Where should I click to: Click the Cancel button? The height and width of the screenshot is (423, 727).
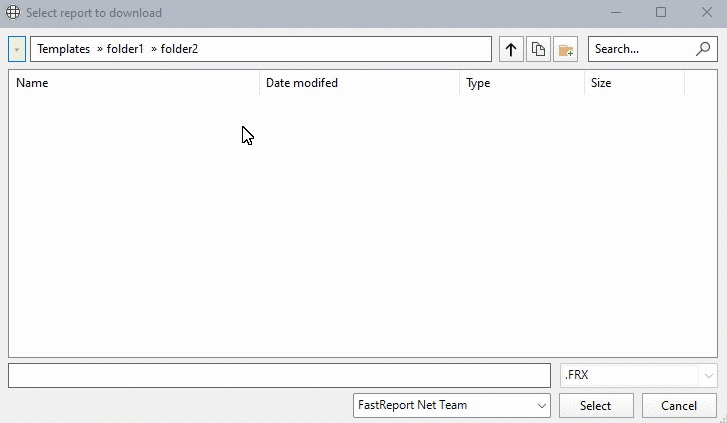[679, 405]
